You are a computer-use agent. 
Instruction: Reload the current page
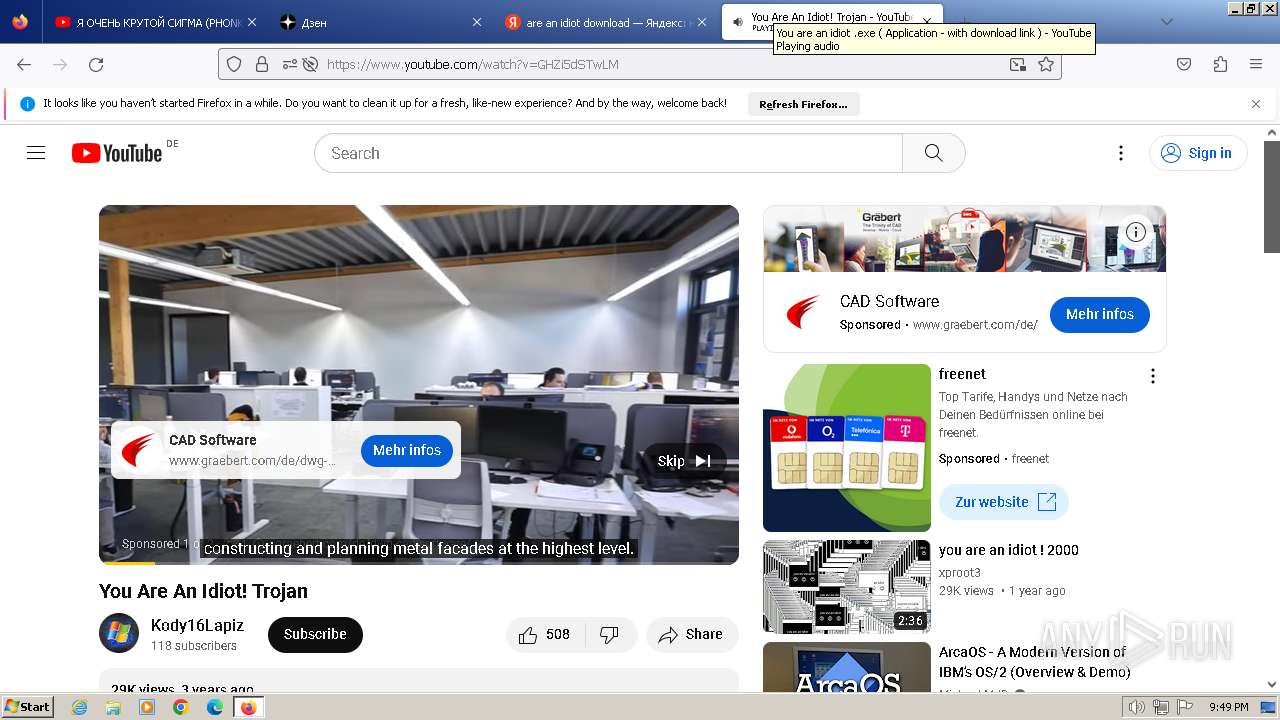click(x=96, y=64)
